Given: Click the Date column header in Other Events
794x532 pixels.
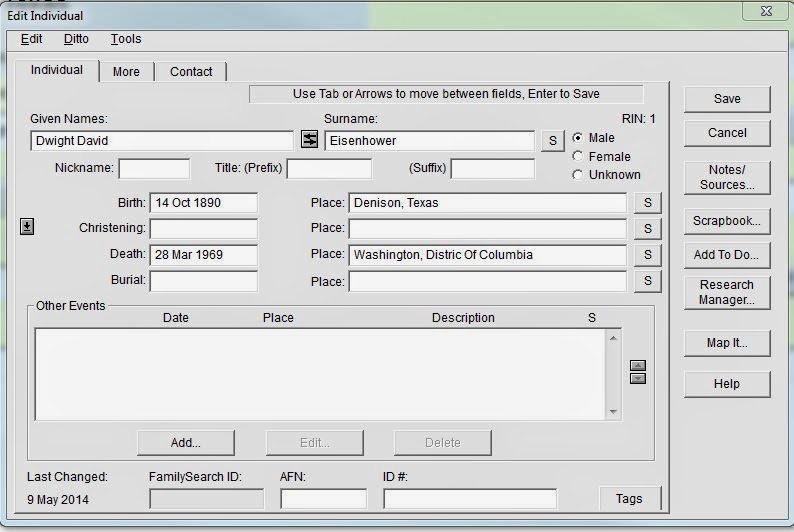Looking at the screenshot, I should click(176, 318).
